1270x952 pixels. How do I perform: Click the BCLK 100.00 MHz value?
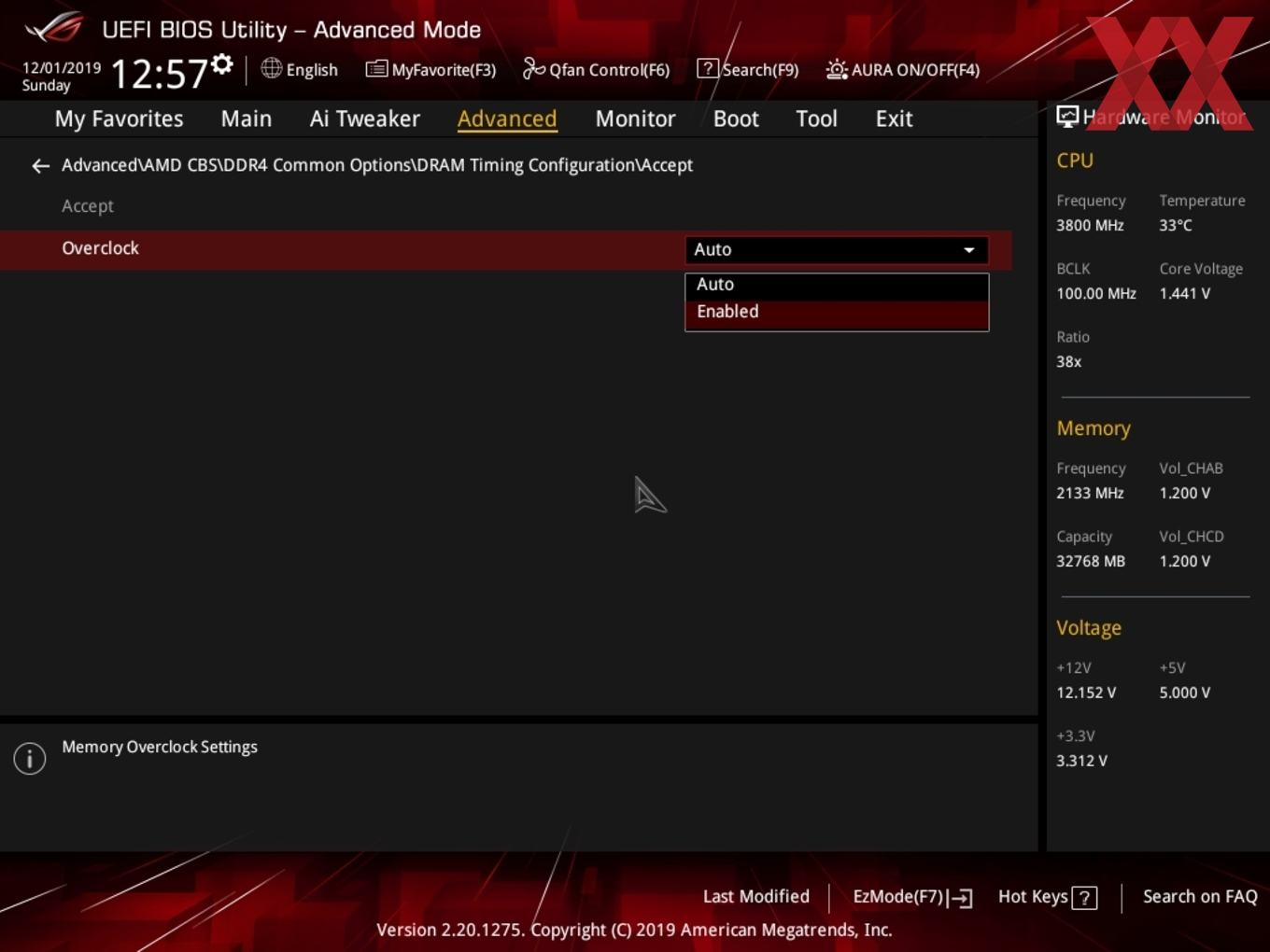(x=1096, y=293)
